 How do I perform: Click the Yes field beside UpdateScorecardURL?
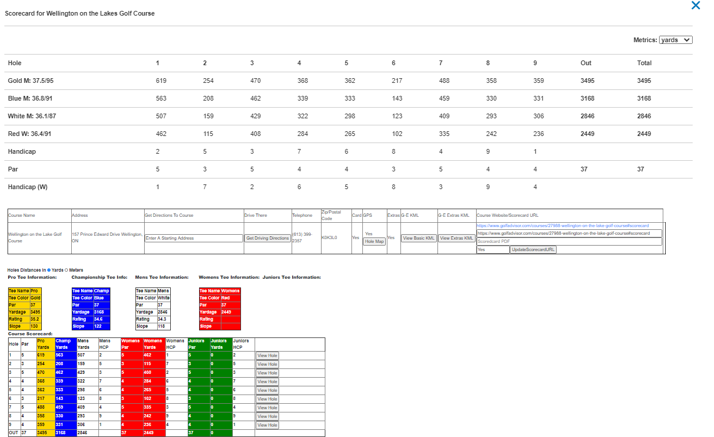click(x=493, y=249)
